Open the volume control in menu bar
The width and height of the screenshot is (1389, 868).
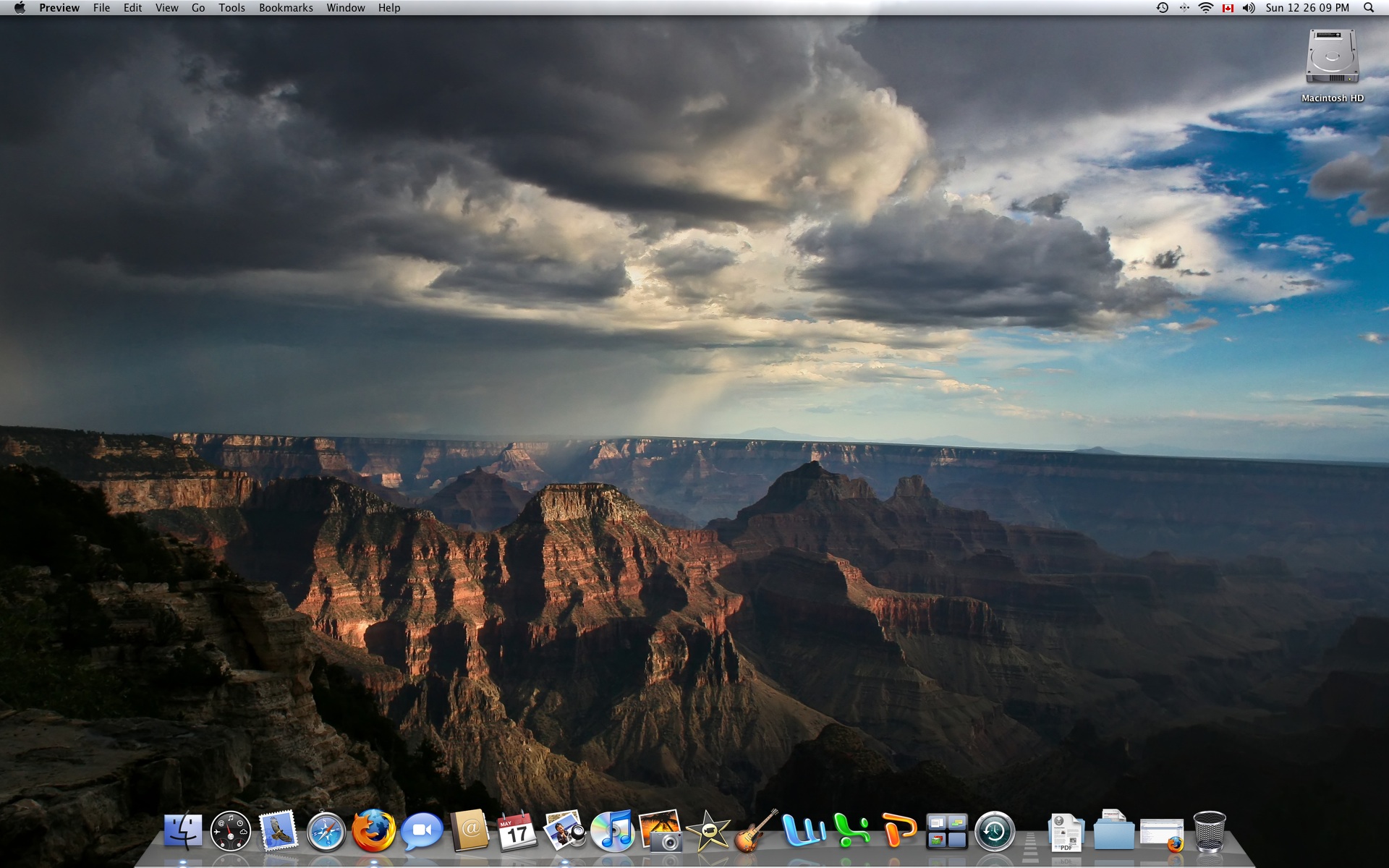(x=1249, y=8)
